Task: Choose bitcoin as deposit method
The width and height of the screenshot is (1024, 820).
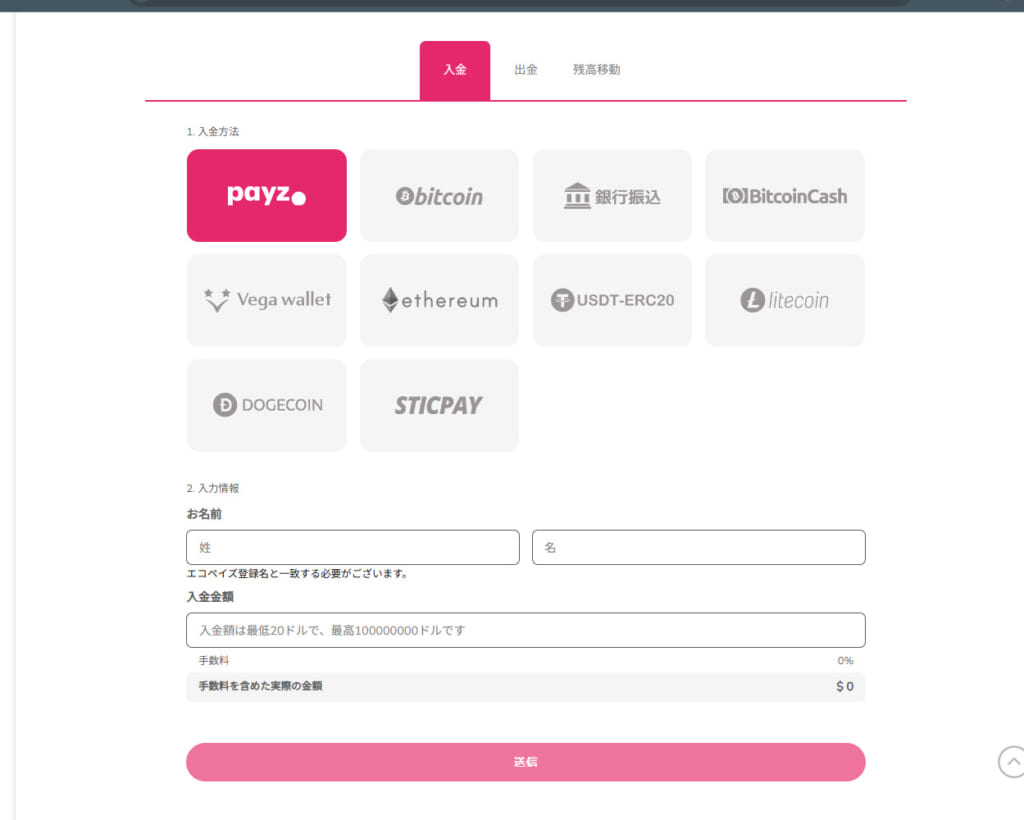Action: pyautogui.click(x=440, y=195)
